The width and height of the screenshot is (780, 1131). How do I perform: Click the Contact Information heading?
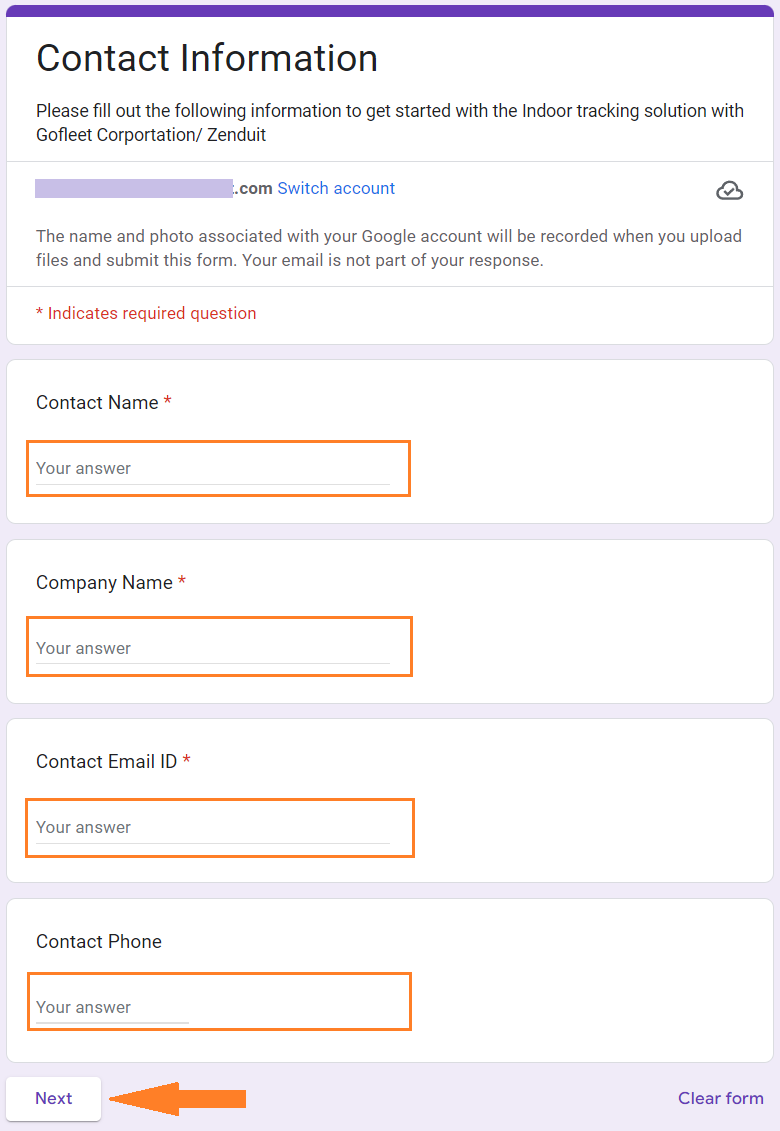coord(207,58)
